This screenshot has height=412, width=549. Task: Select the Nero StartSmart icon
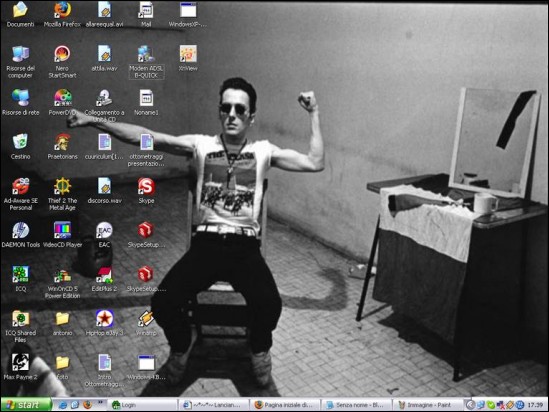[62, 62]
